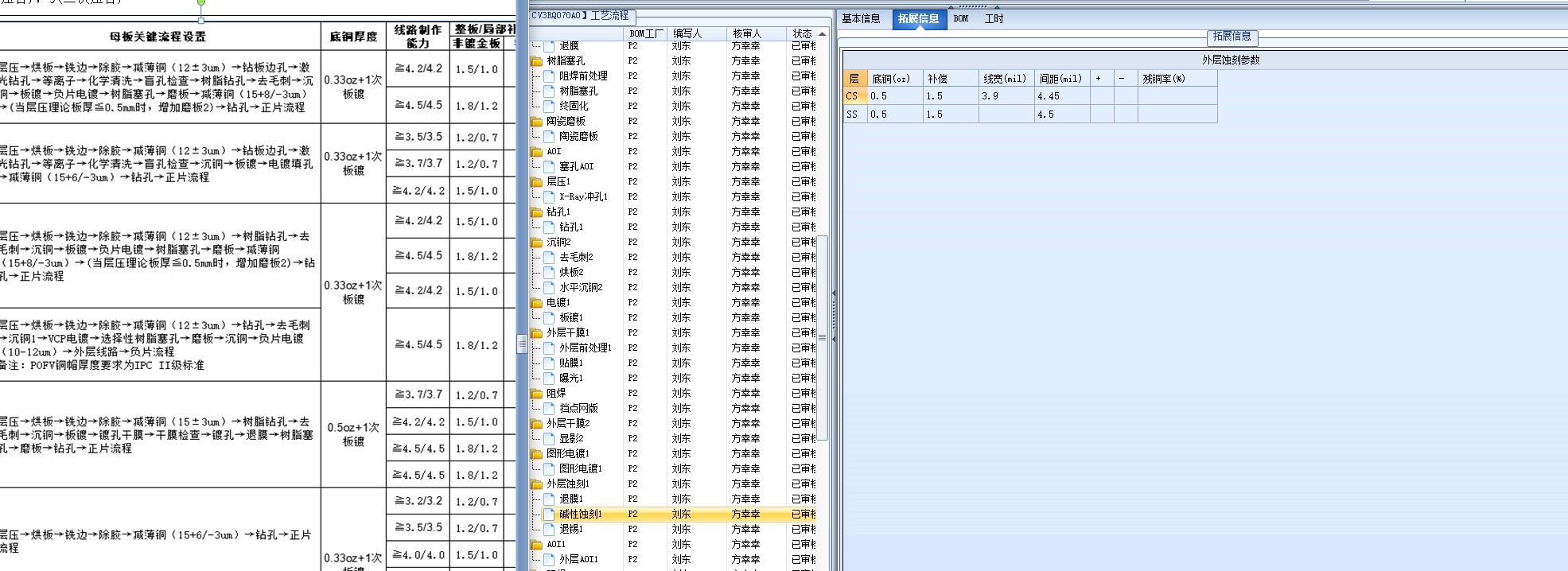This screenshot has width=1568, height=571.
Task: Click the AOI1 folder icon
Action: 537,544
